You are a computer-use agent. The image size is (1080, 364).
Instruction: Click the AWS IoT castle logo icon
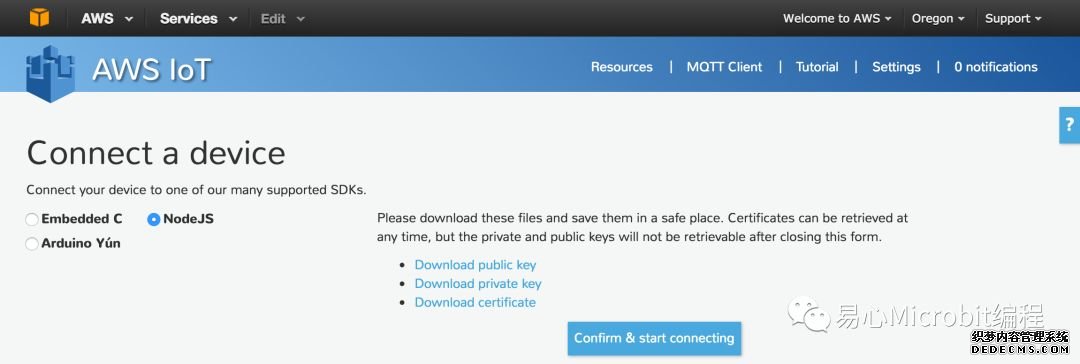50,73
